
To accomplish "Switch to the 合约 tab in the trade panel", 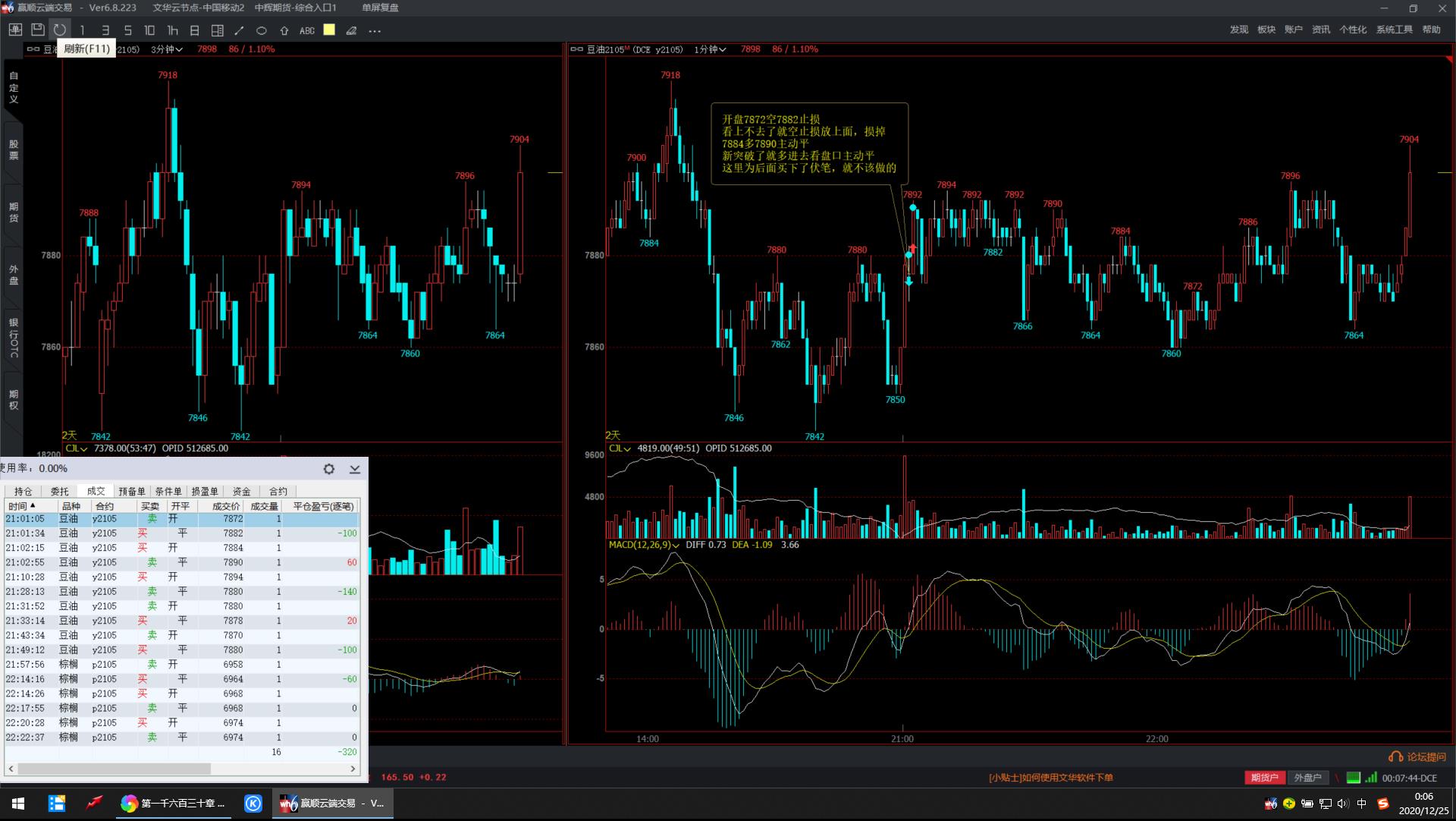I will point(278,492).
